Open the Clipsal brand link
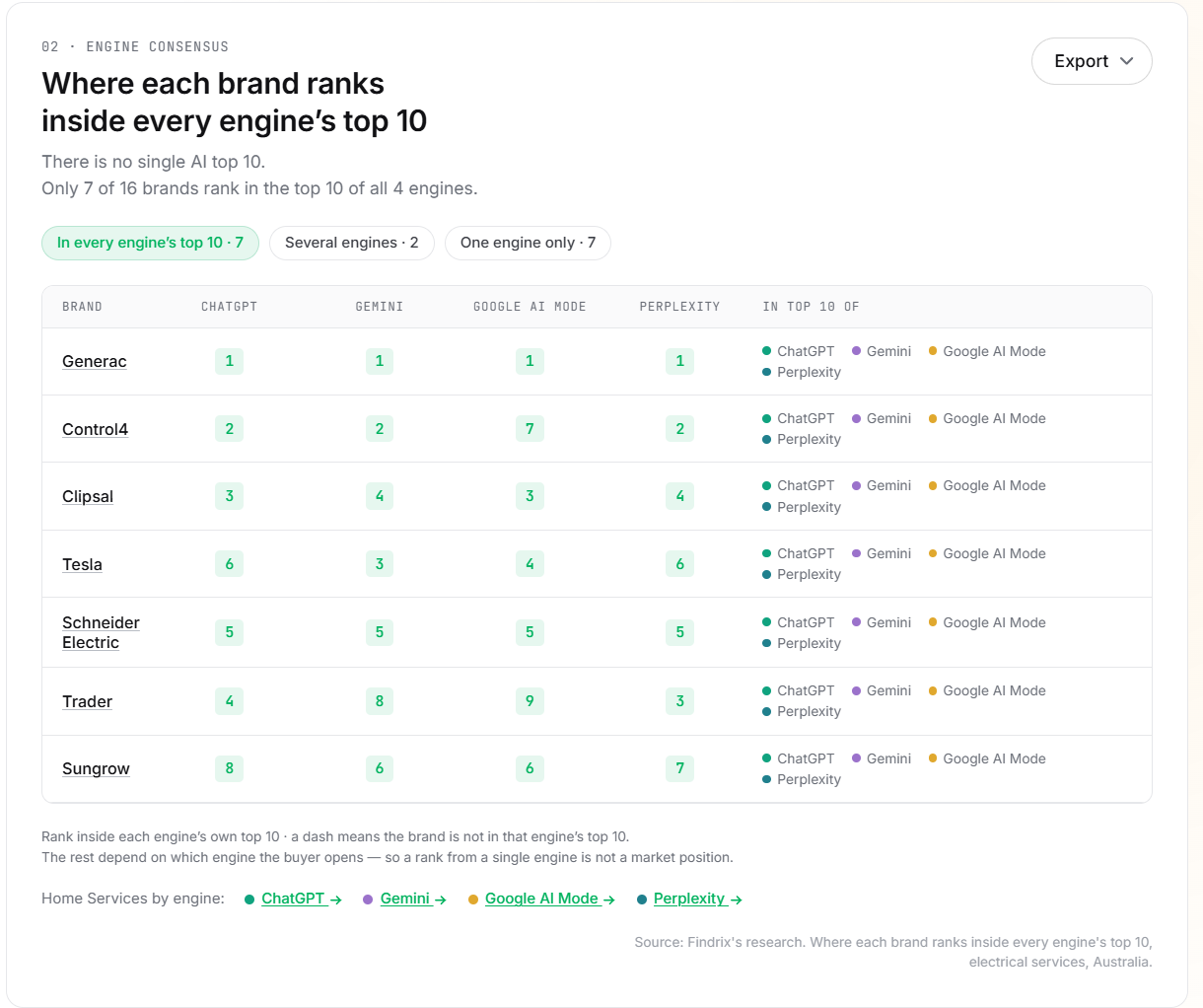This screenshot has height=1008, width=1203. [88, 496]
